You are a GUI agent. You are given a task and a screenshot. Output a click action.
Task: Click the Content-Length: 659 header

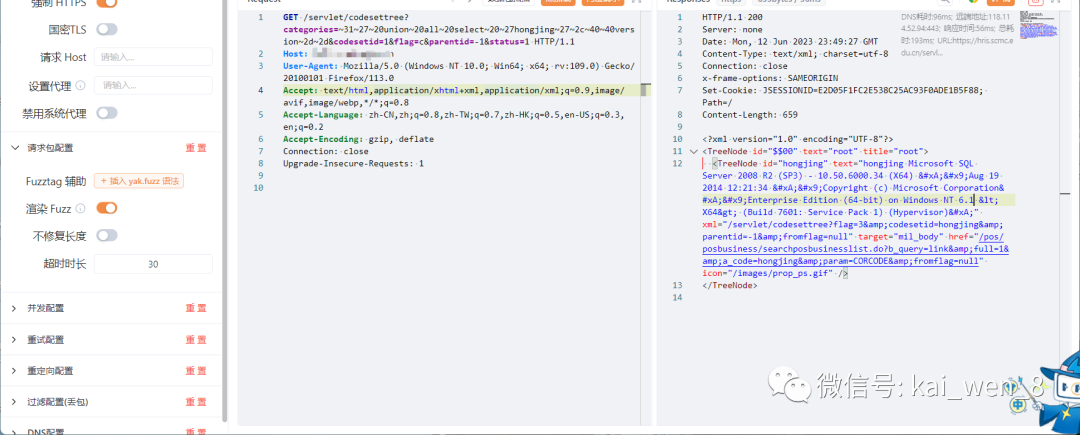[749, 115]
